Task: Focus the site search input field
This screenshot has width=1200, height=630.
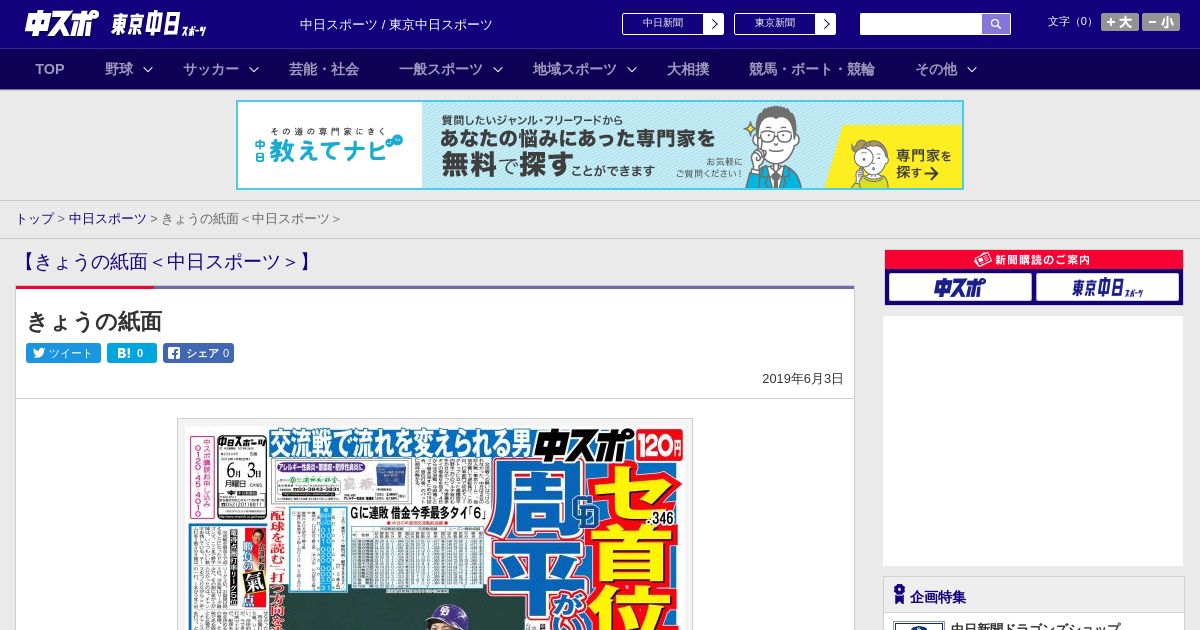Action: [921, 24]
